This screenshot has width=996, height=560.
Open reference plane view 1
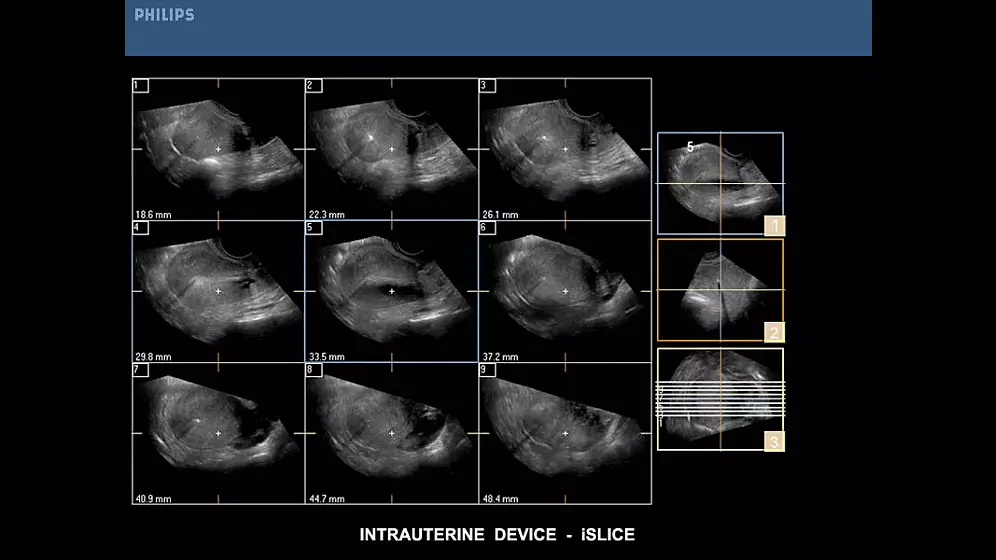click(720, 183)
